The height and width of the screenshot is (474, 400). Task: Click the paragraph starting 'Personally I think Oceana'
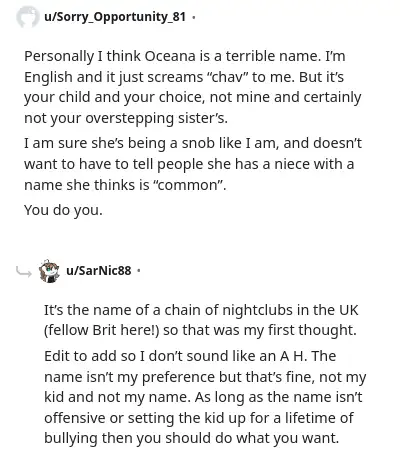[193, 87]
